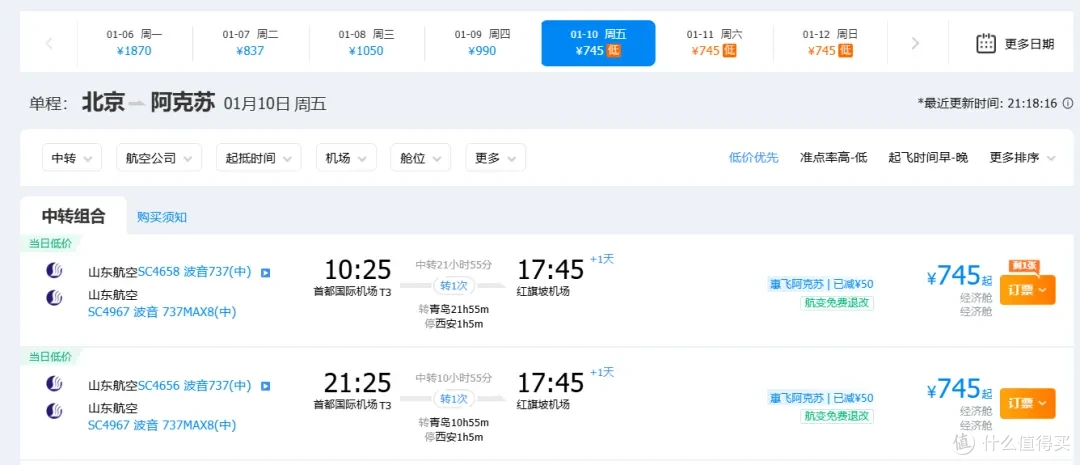Book the 10:25 flight with 订票
This screenshot has height=465, width=1080.
click(x=1027, y=290)
